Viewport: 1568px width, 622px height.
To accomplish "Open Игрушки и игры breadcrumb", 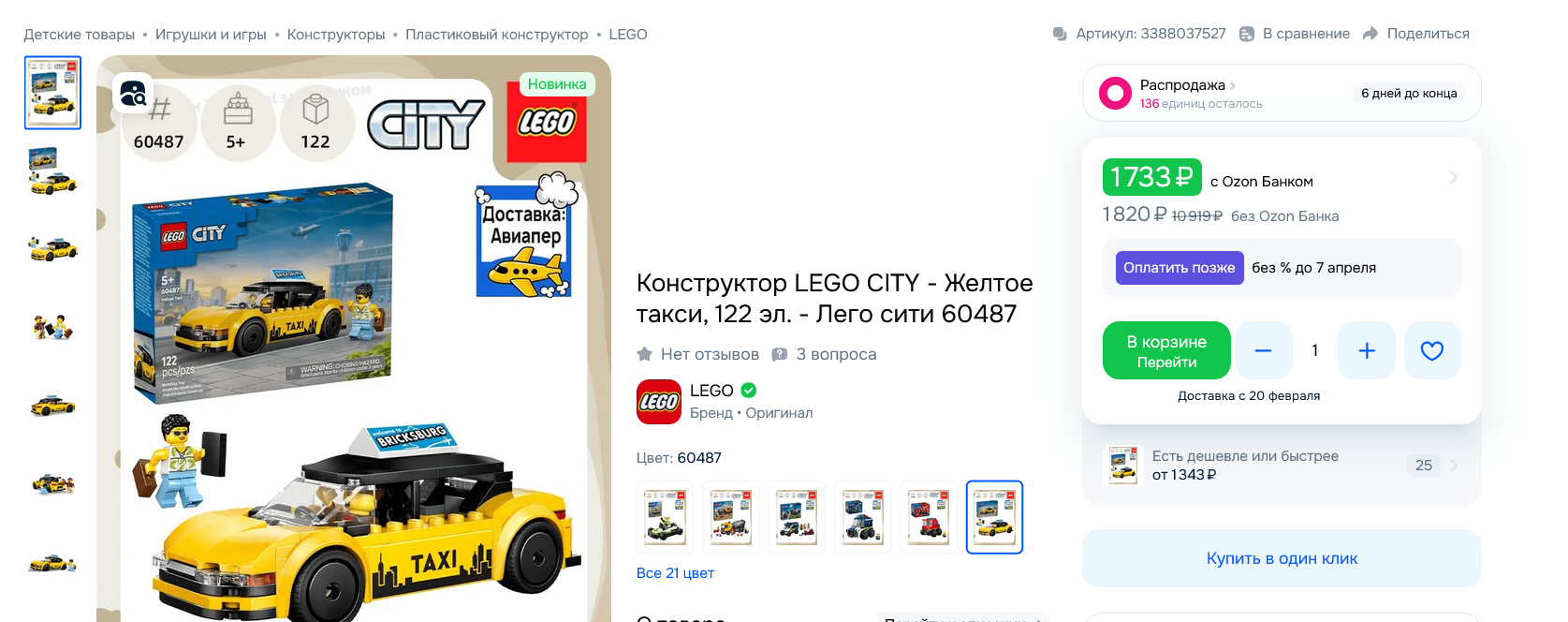I will pos(211,35).
